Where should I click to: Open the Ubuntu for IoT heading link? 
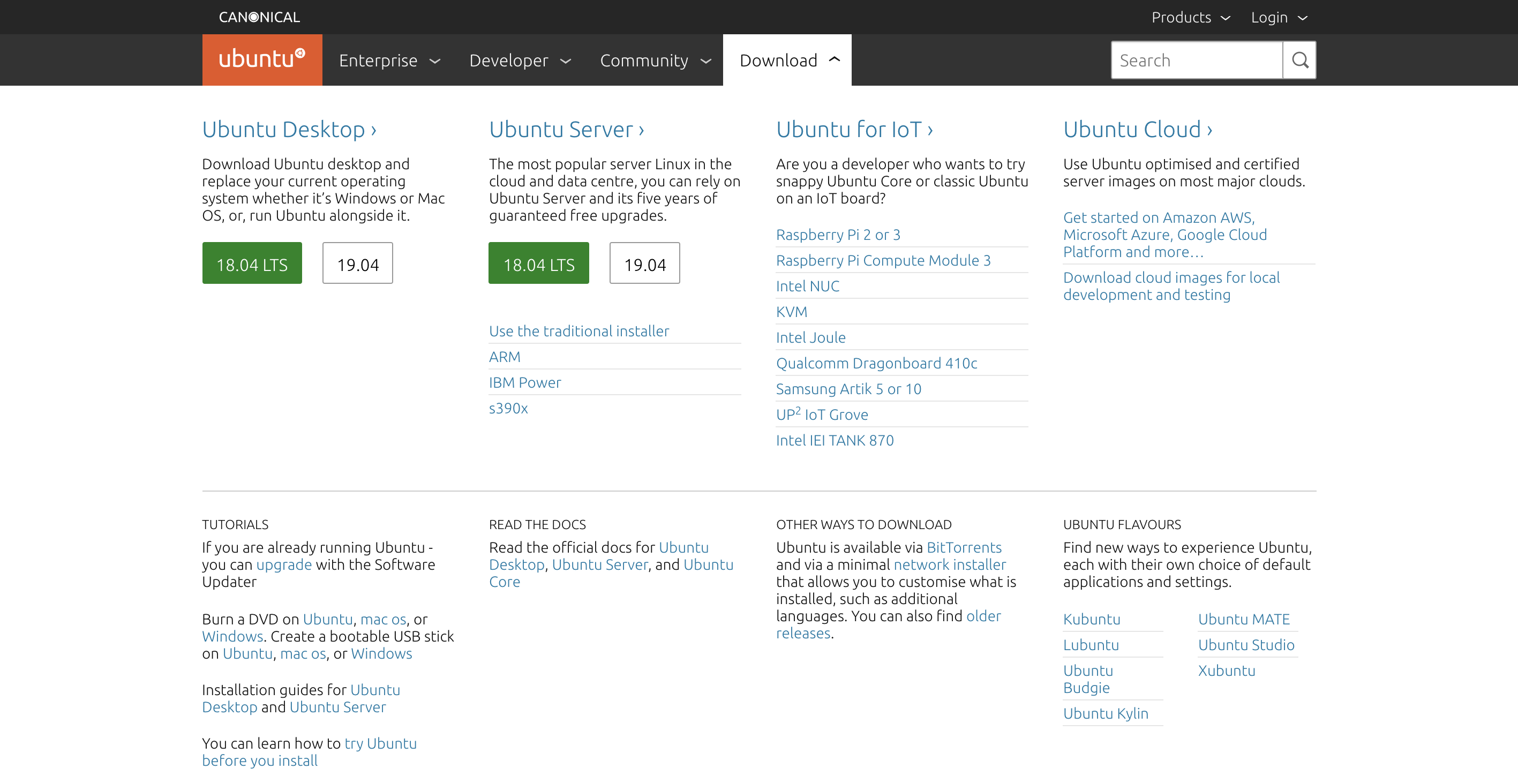click(x=854, y=129)
